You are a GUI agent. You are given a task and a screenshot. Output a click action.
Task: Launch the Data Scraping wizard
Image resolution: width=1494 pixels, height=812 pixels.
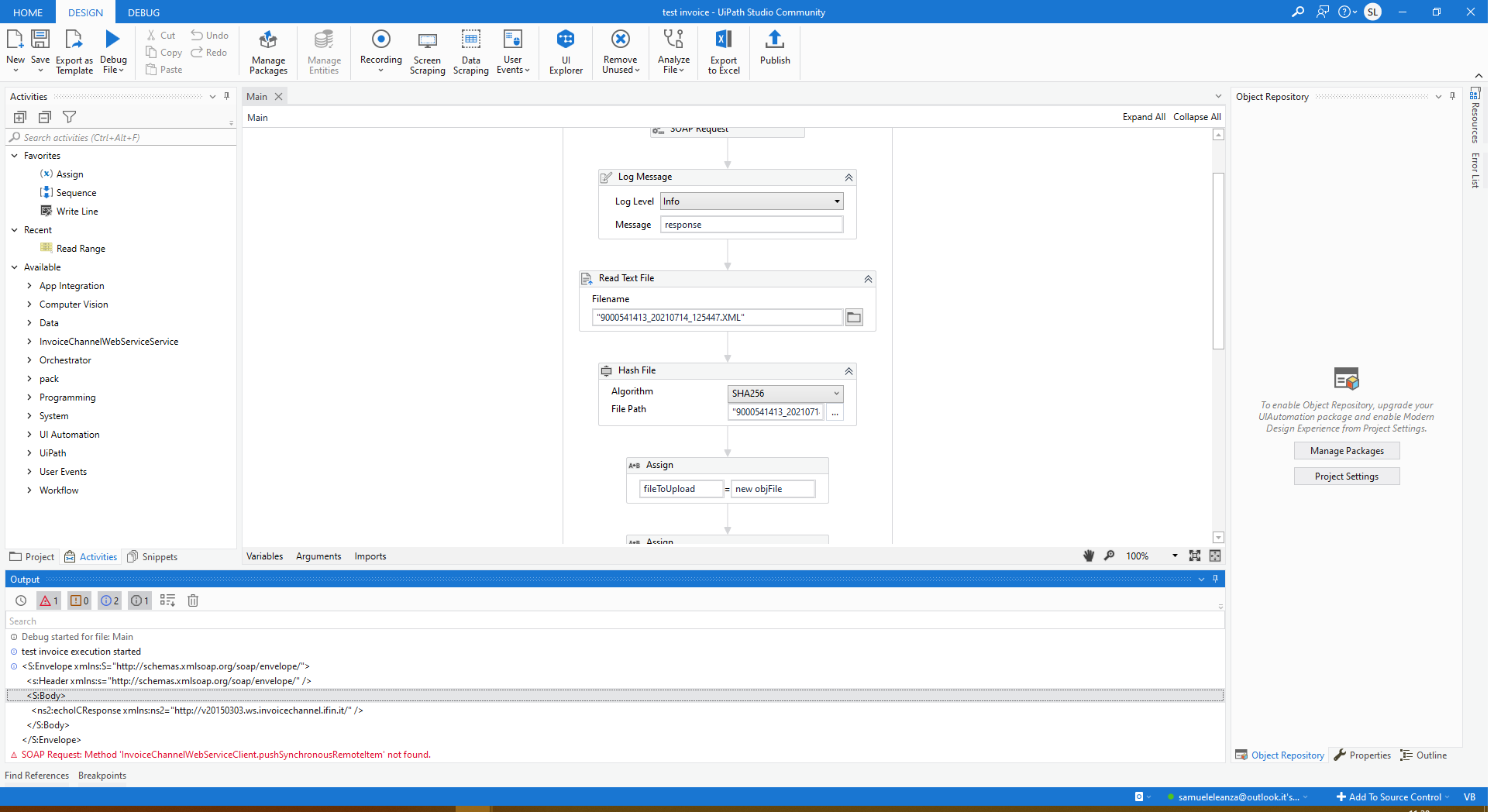(x=470, y=51)
